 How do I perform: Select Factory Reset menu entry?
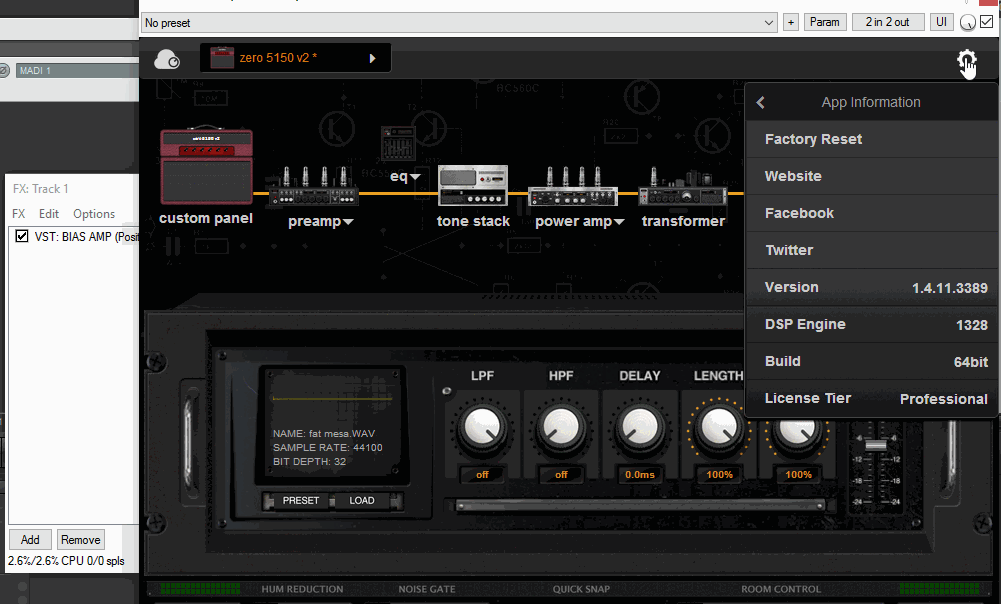click(x=871, y=139)
